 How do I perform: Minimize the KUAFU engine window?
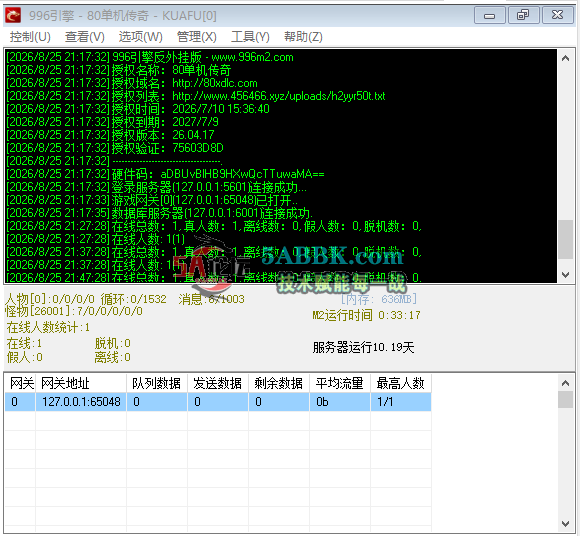click(x=490, y=15)
